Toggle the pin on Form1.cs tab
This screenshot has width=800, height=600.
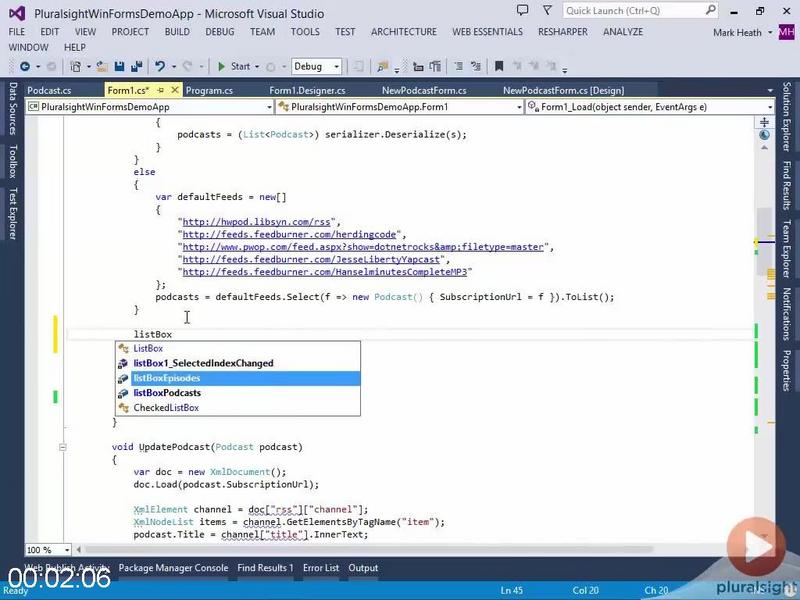coord(160,90)
